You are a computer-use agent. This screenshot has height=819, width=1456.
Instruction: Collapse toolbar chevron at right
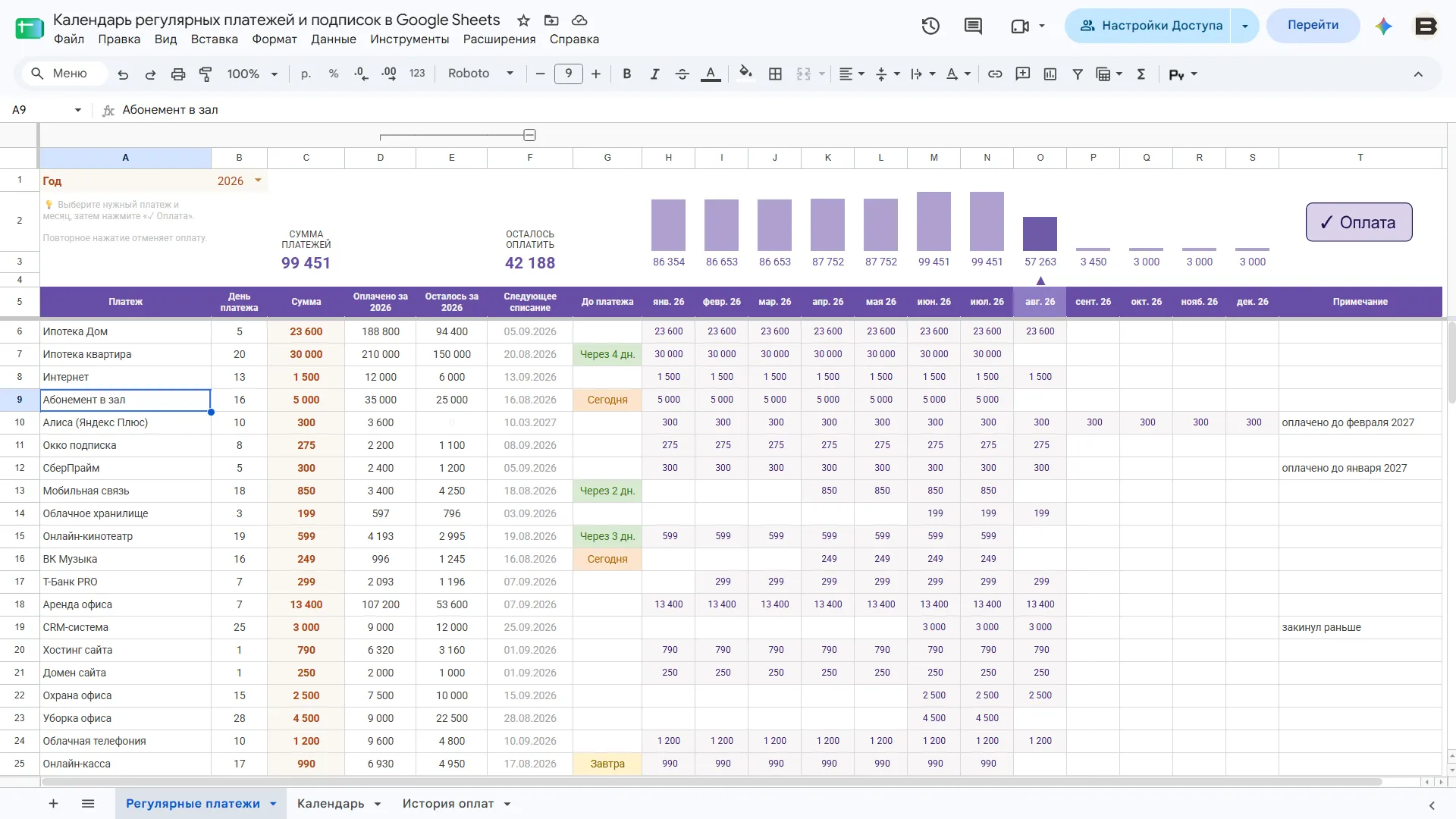[x=1418, y=74]
